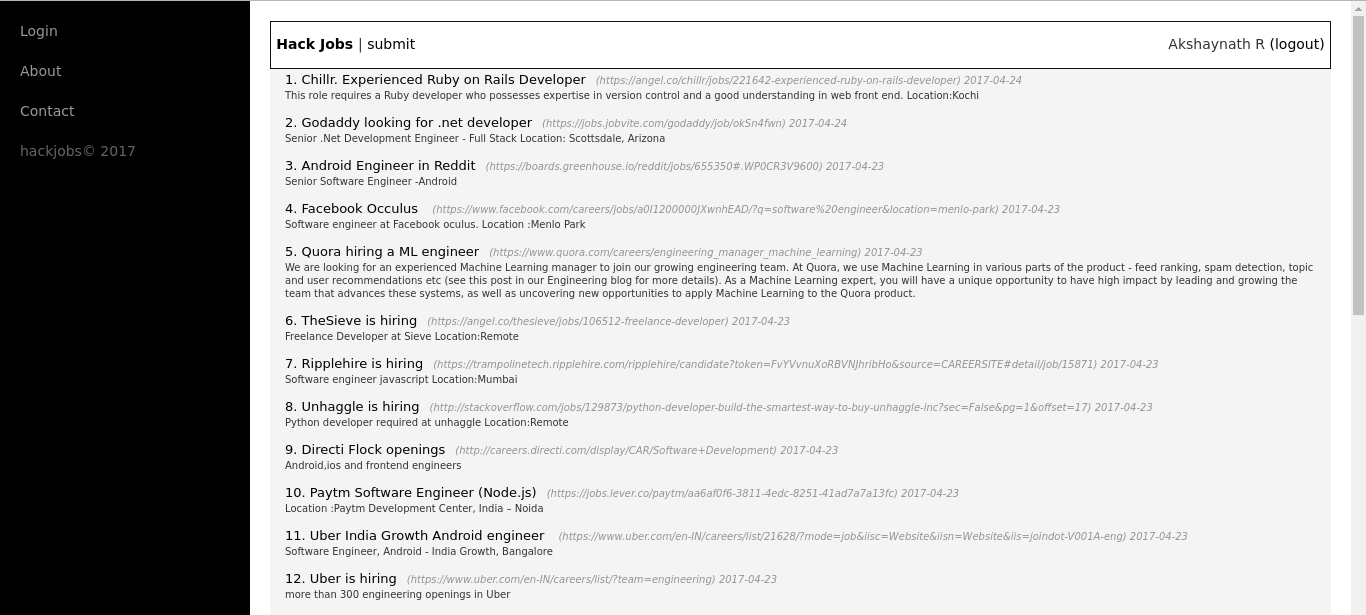Viewport: 1366px width, 615px height.
Task: Click Freelance Developer at Sieve description
Action: pyautogui.click(x=402, y=337)
